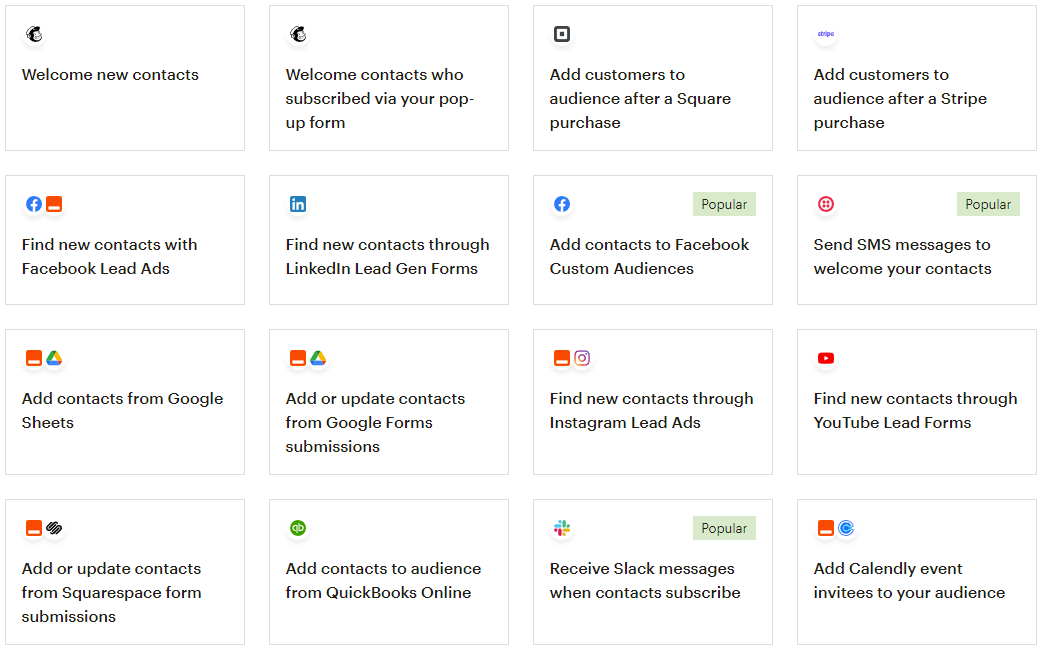Screen dimensions: 1041x646
Task: Click the LinkedIn icon
Action: (x=298, y=204)
